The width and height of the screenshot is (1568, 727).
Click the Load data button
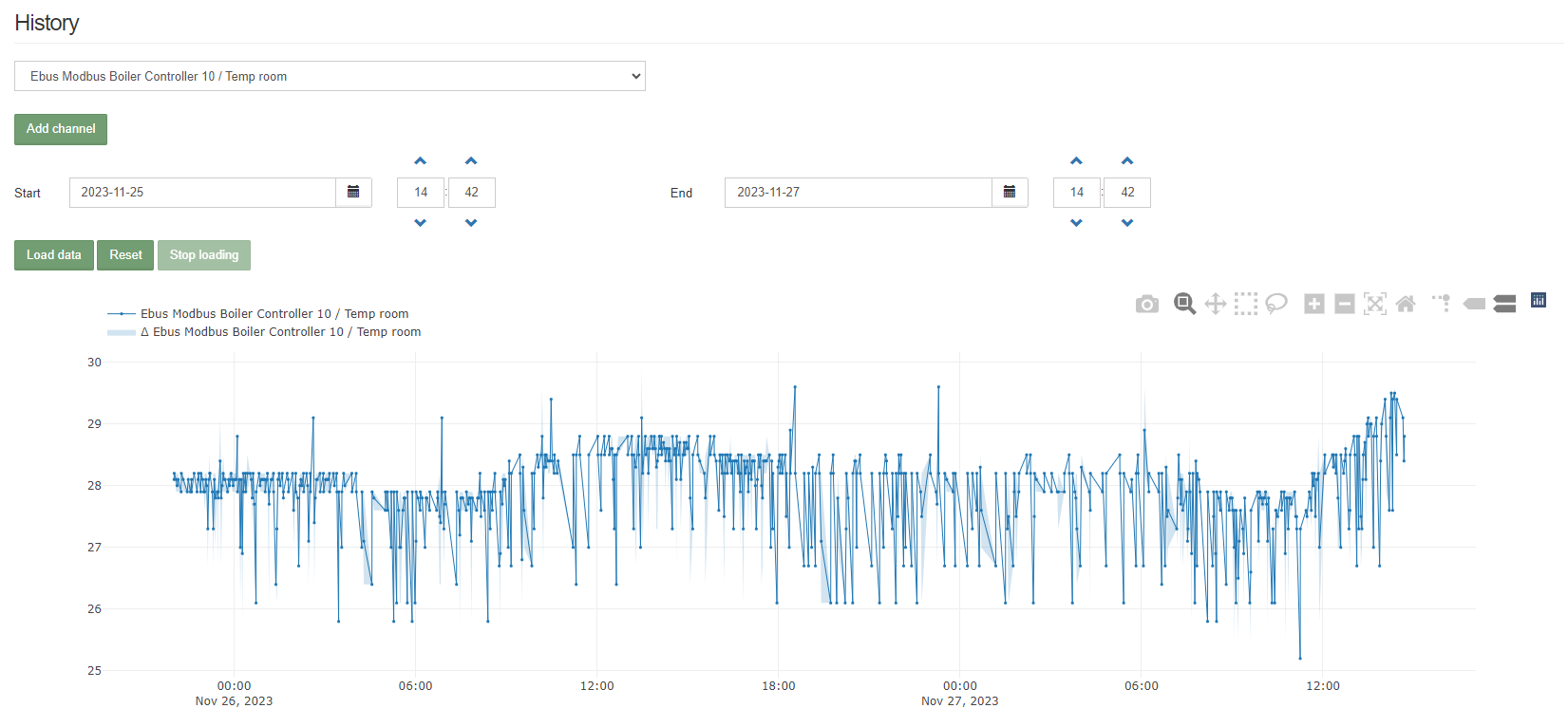click(x=54, y=255)
